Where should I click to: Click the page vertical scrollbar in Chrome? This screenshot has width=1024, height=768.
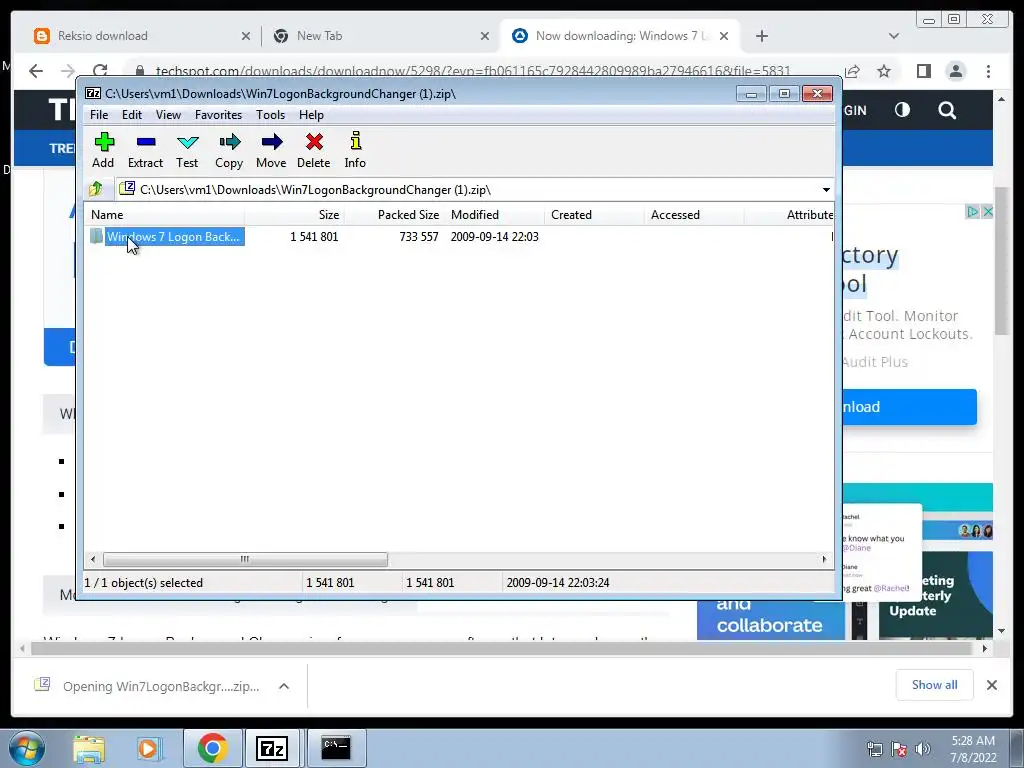click(x=1001, y=261)
